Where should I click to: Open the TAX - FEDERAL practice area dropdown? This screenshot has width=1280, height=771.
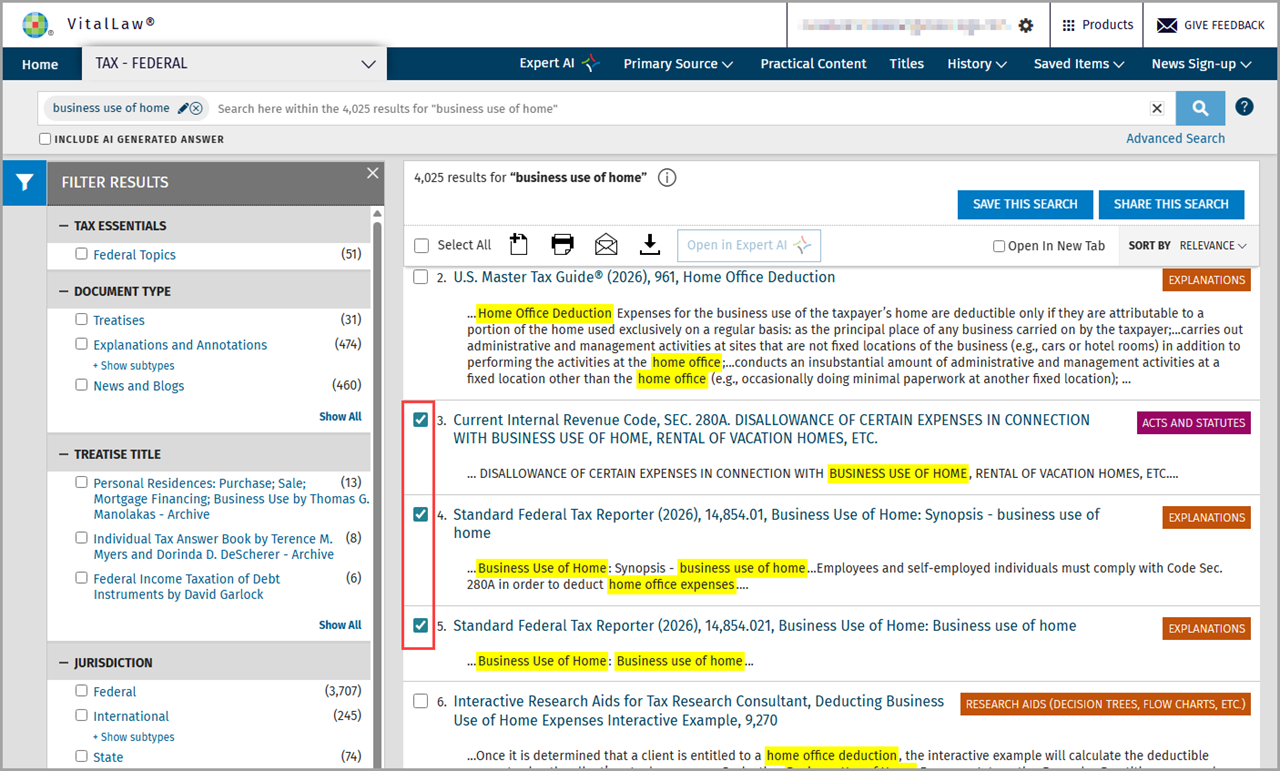tap(234, 63)
